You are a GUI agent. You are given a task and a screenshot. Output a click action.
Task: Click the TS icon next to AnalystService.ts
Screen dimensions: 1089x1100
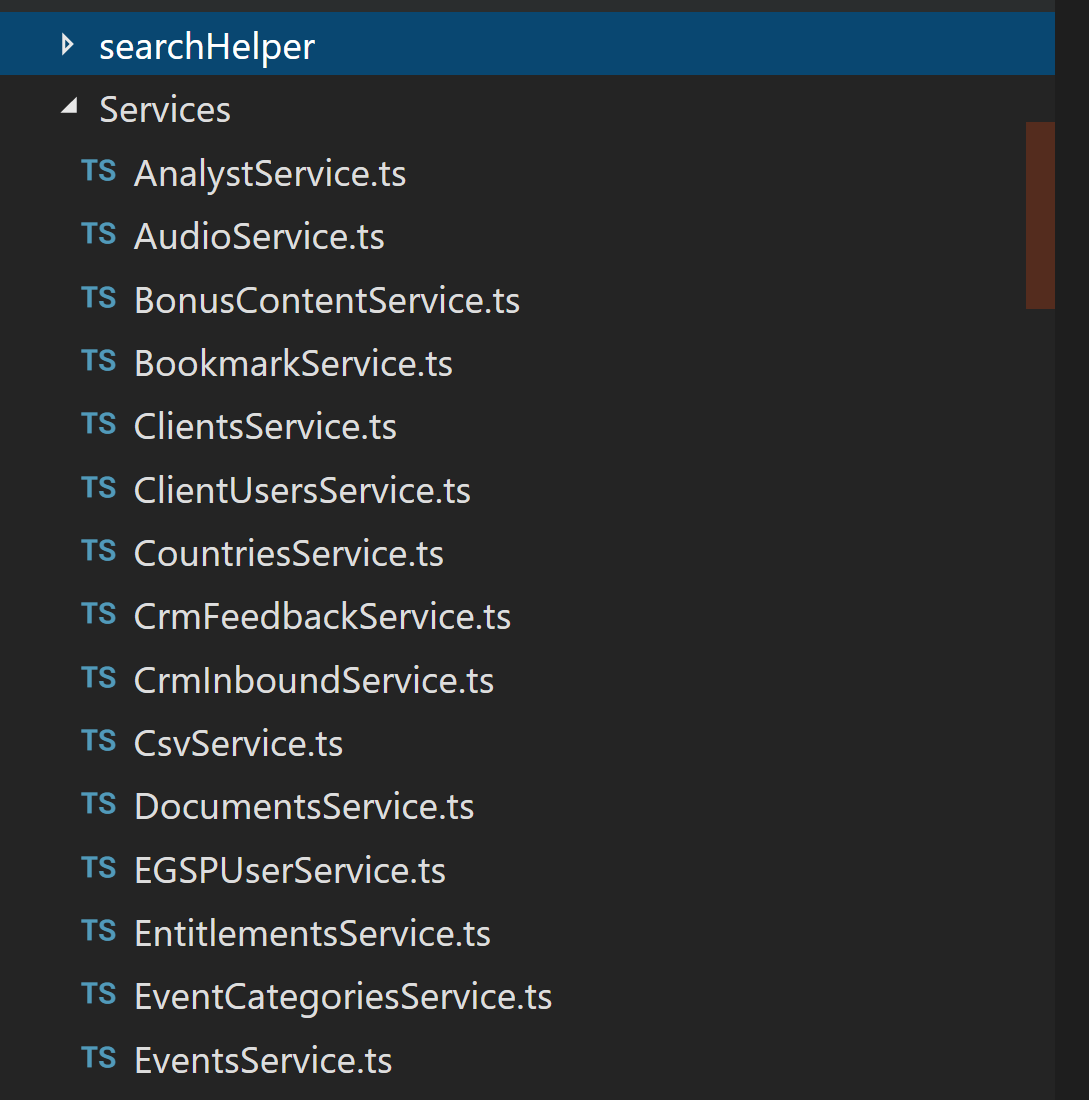click(97, 171)
